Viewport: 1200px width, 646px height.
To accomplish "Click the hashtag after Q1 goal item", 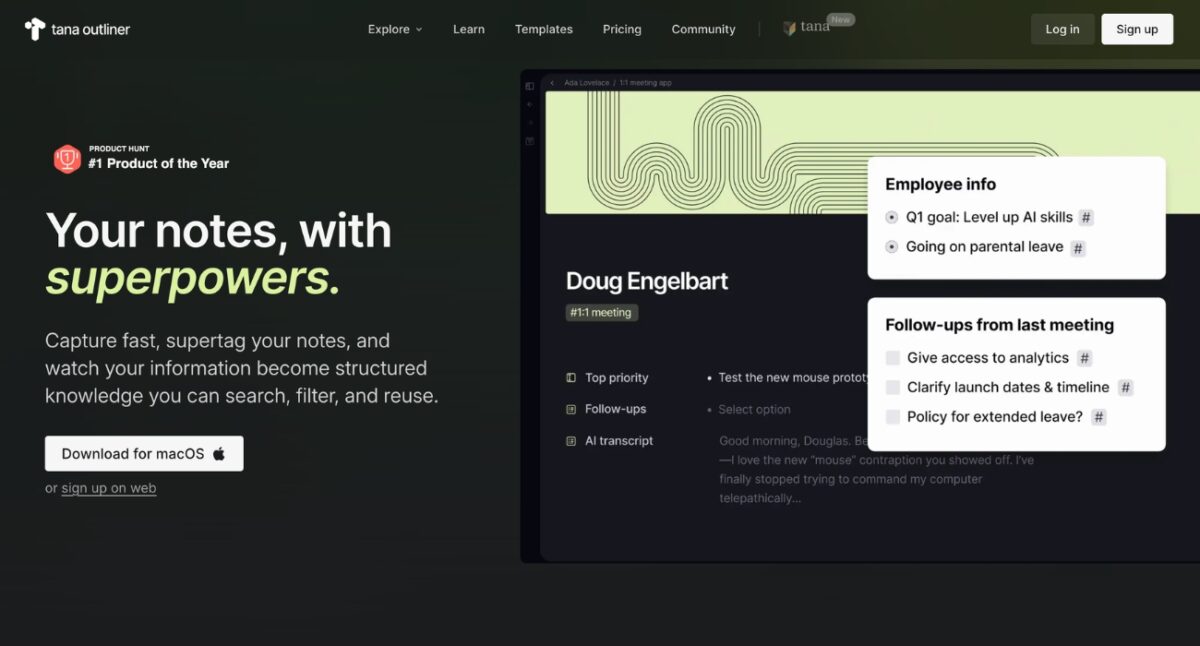I will [x=1087, y=218].
